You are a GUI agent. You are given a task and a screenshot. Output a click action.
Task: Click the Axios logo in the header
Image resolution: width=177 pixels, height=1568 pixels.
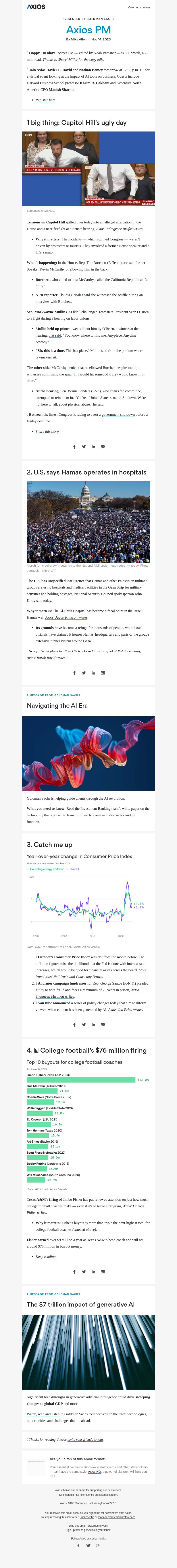[x=36, y=7]
